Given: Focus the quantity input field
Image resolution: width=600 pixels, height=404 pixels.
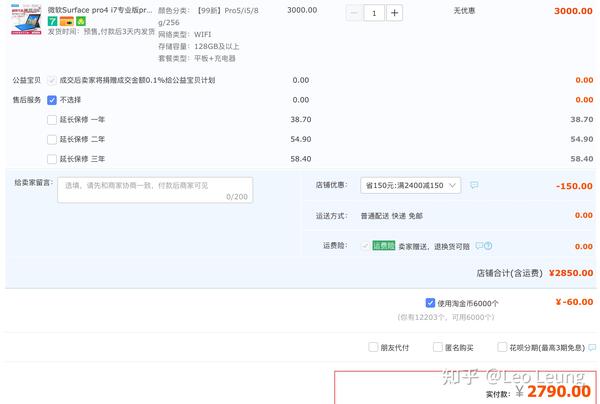Looking at the screenshot, I should [374, 13].
